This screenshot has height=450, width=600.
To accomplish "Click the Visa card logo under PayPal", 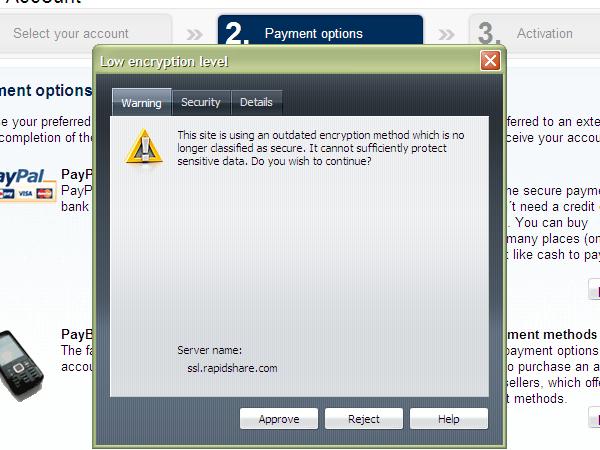I will pos(25,193).
